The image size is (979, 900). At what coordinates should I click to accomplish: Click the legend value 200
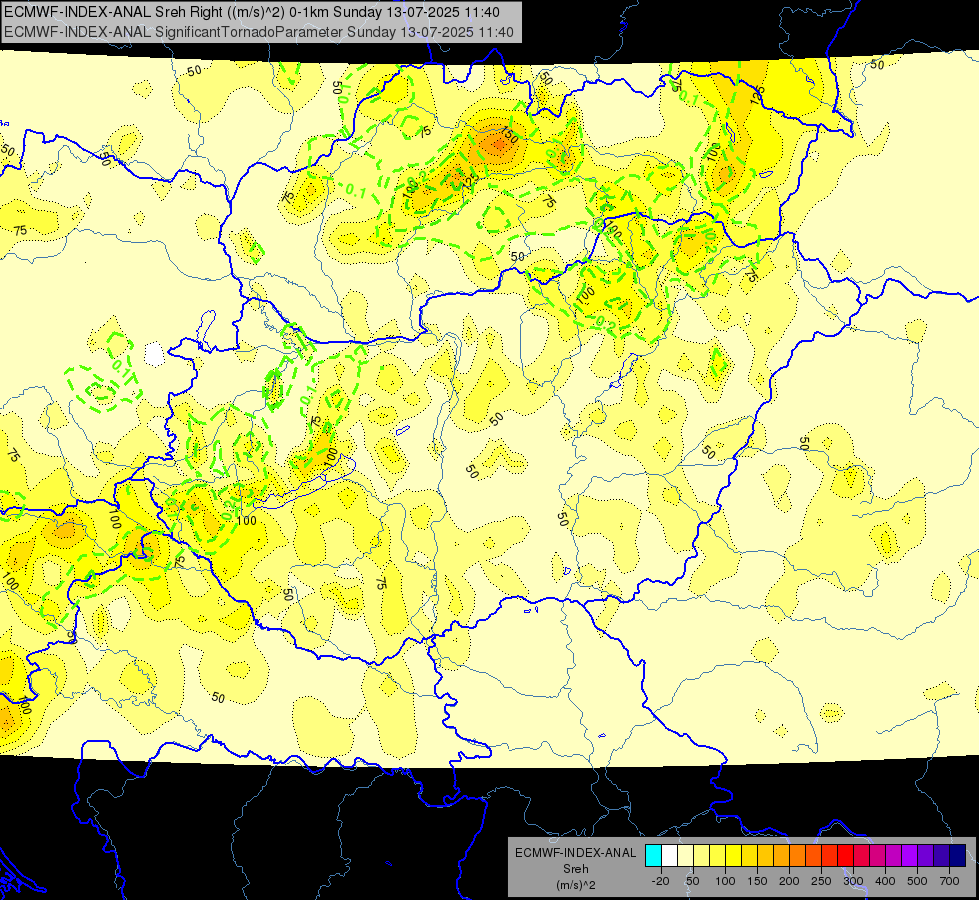pyautogui.click(x=789, y=881)
